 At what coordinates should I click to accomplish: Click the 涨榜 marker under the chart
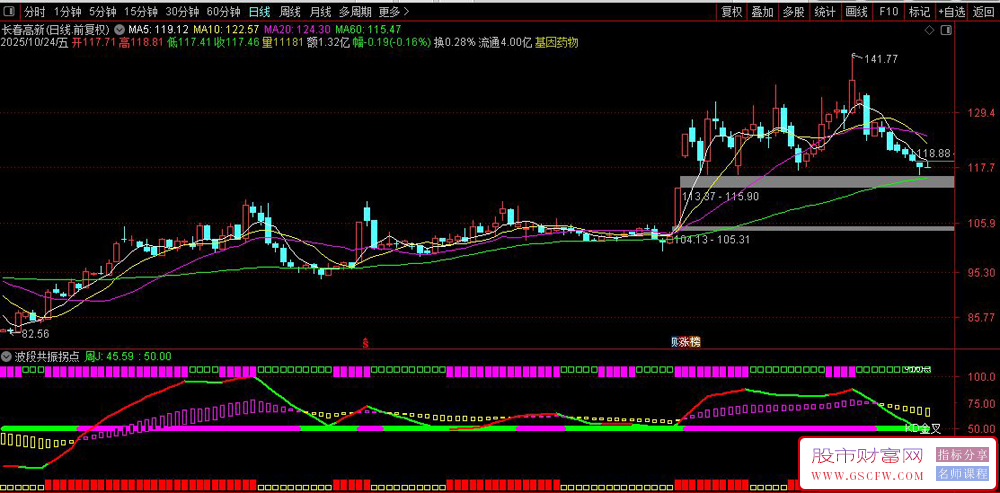[686, 342]
